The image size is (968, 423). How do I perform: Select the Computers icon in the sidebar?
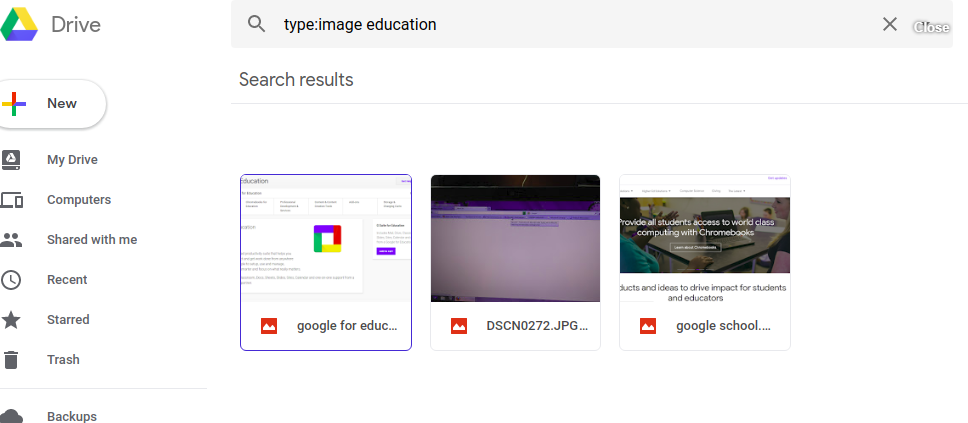(12, 200)
